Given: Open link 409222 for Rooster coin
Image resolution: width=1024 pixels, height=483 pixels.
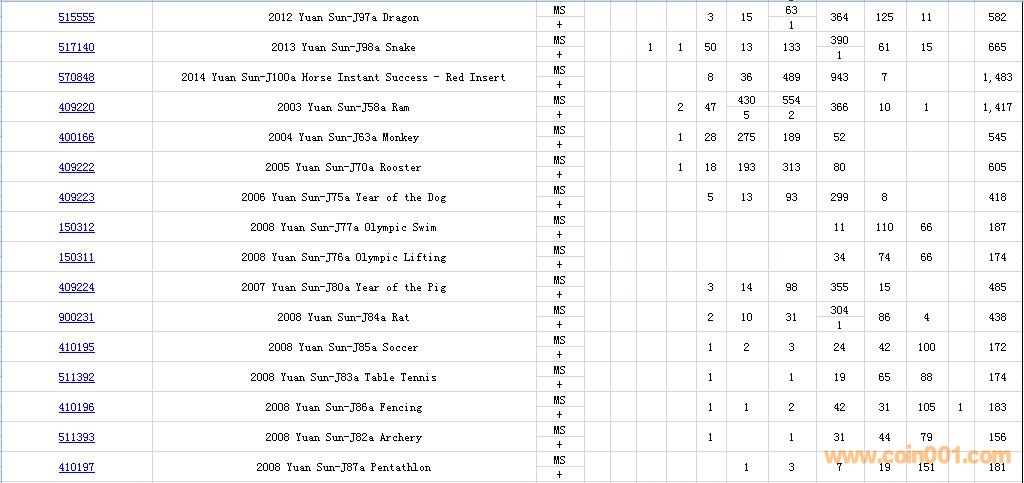Looking at the screenshot, I should coord(76,168).
